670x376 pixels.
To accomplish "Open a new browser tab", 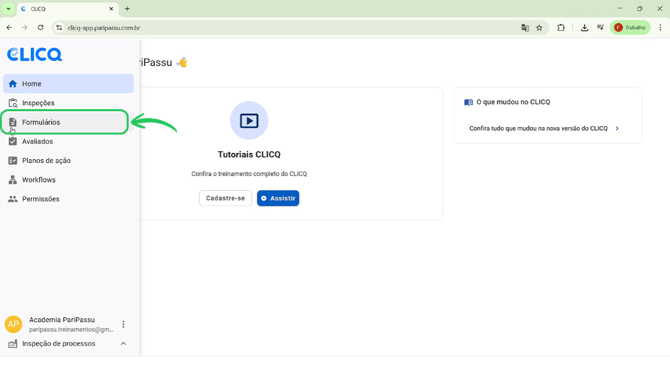I will point(127,9).
